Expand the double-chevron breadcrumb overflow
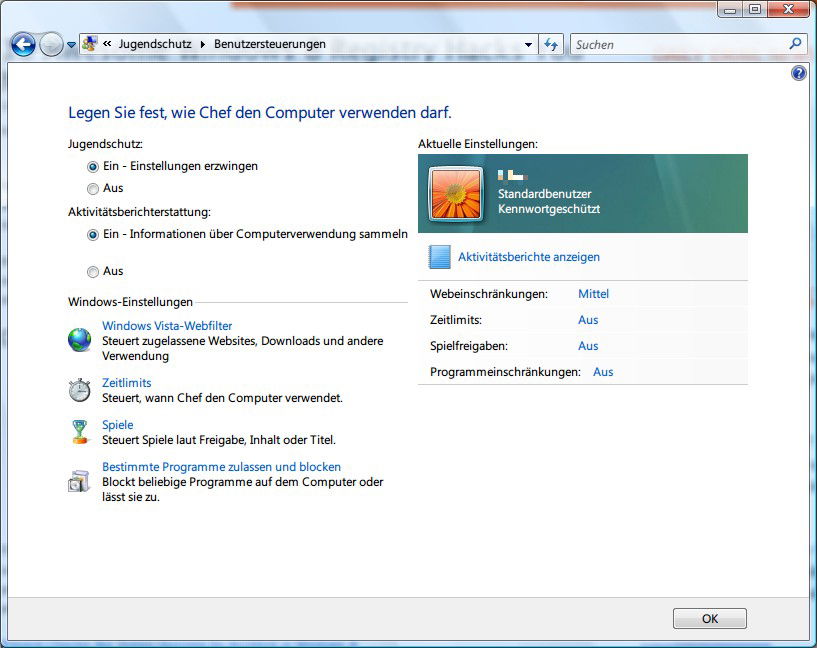Image resolution: width=817 pixels, height=648 pixels. coord(107,44)
